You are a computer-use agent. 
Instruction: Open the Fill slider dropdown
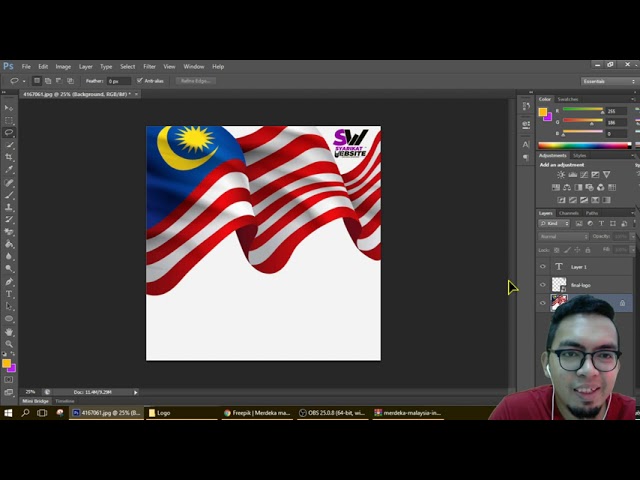click(633, 249)
